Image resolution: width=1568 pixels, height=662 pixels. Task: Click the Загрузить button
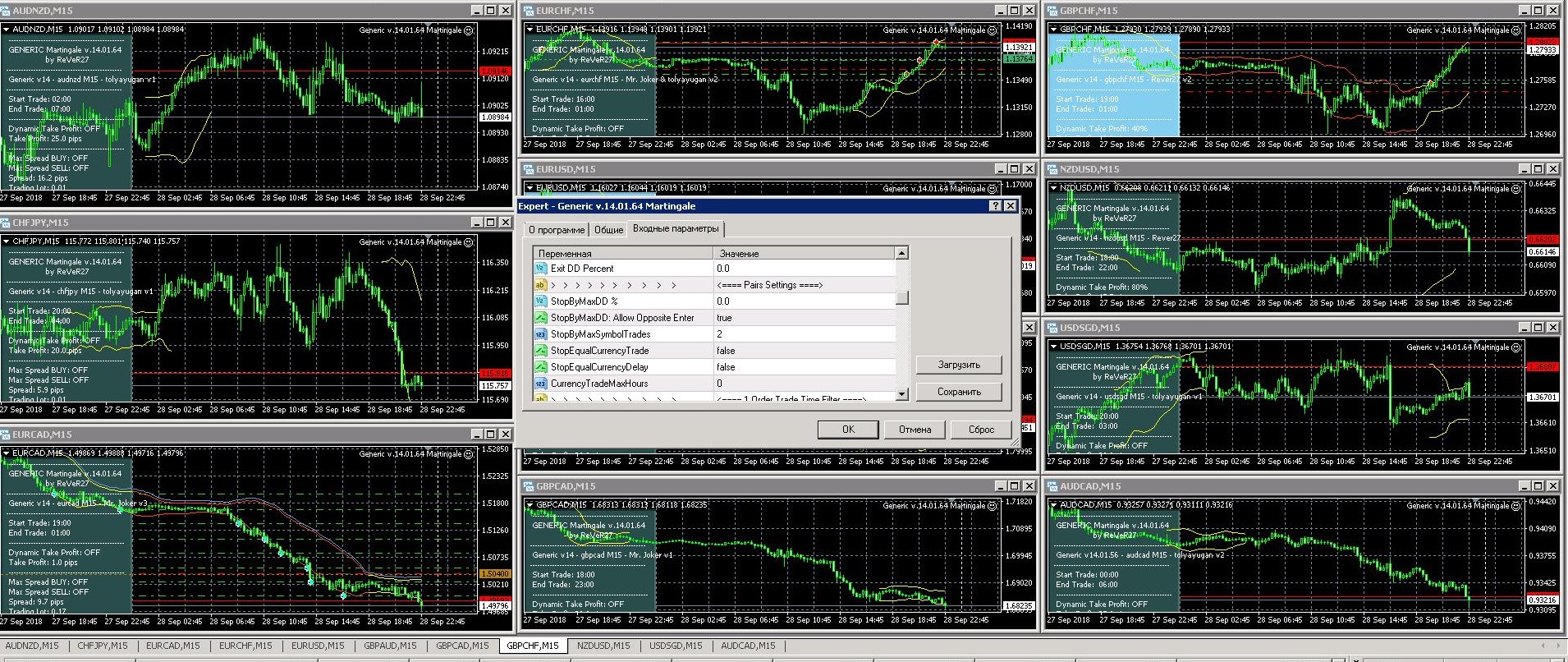pyautogui.click(x=959, y=365)
